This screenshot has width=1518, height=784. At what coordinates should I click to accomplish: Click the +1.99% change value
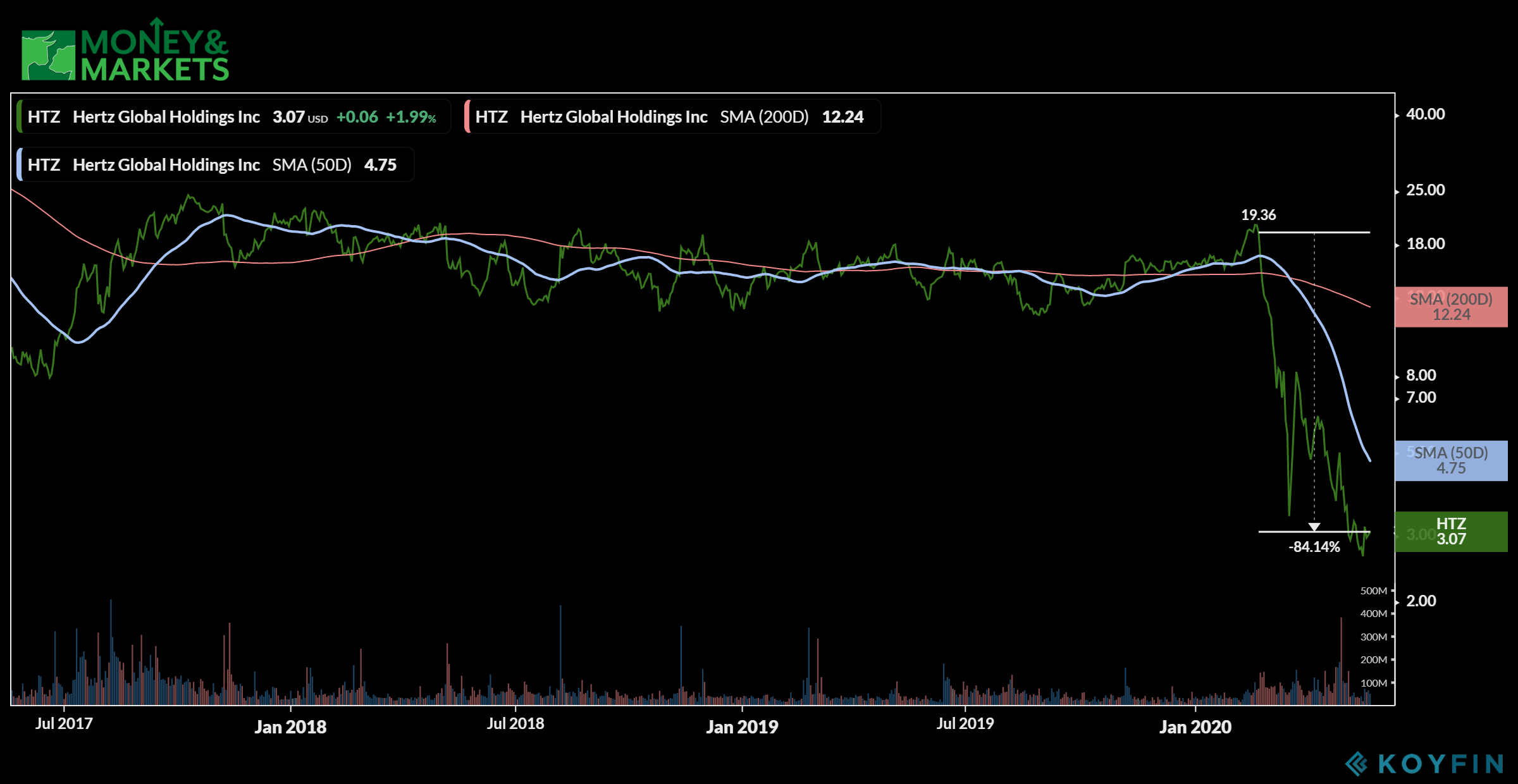pos(411,117)
